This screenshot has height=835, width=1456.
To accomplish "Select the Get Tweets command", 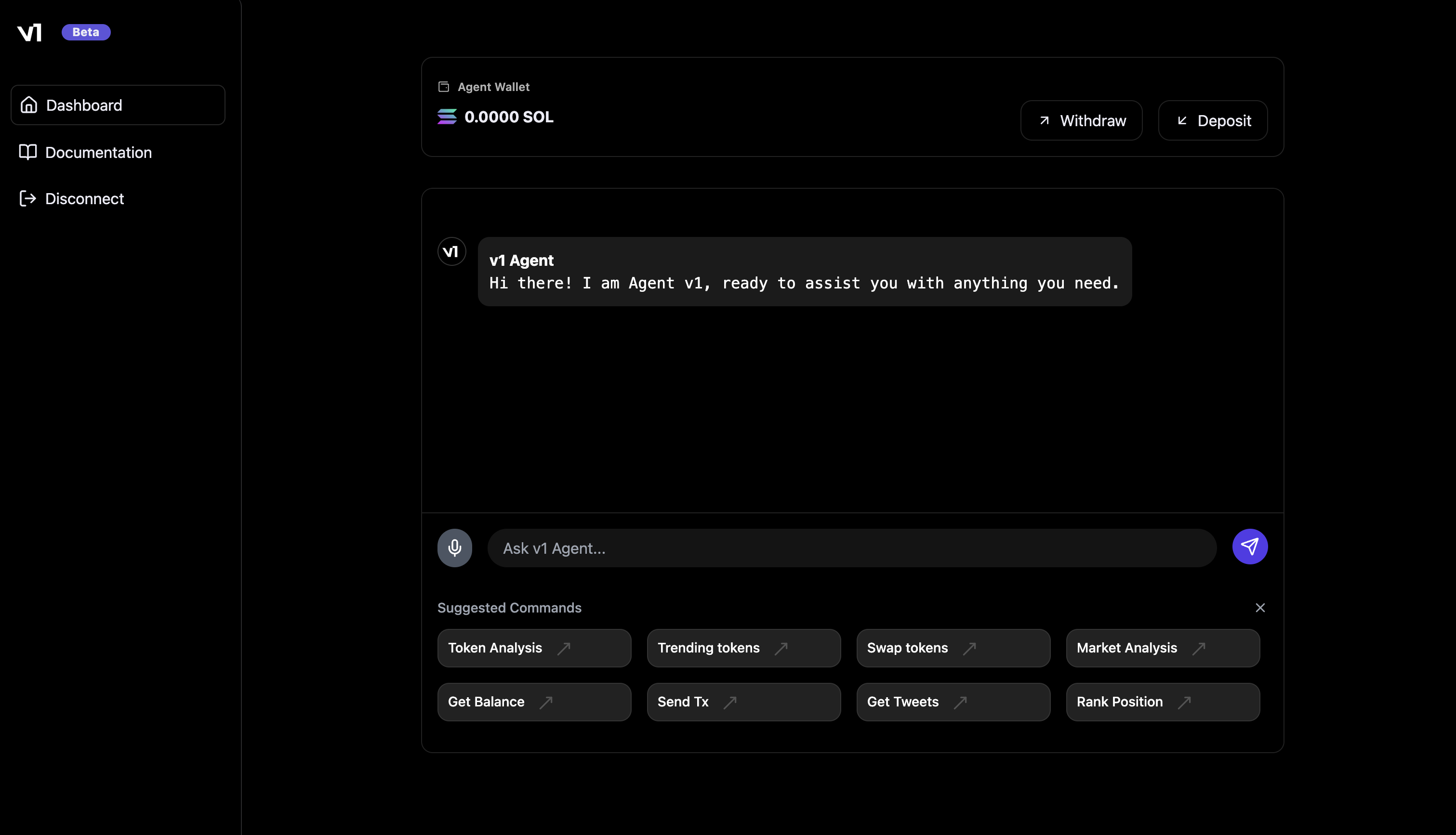I will 953,702.
